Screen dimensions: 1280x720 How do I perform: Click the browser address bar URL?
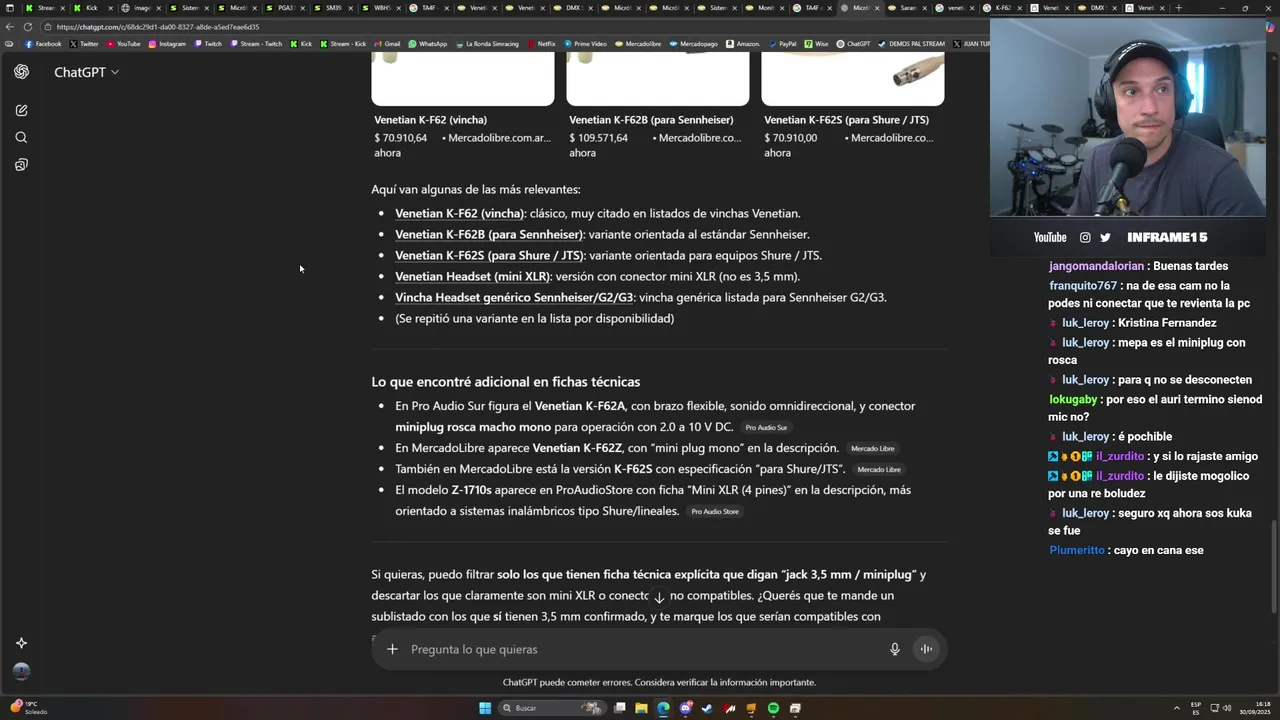pyautogui.click(x=158, y=27)
